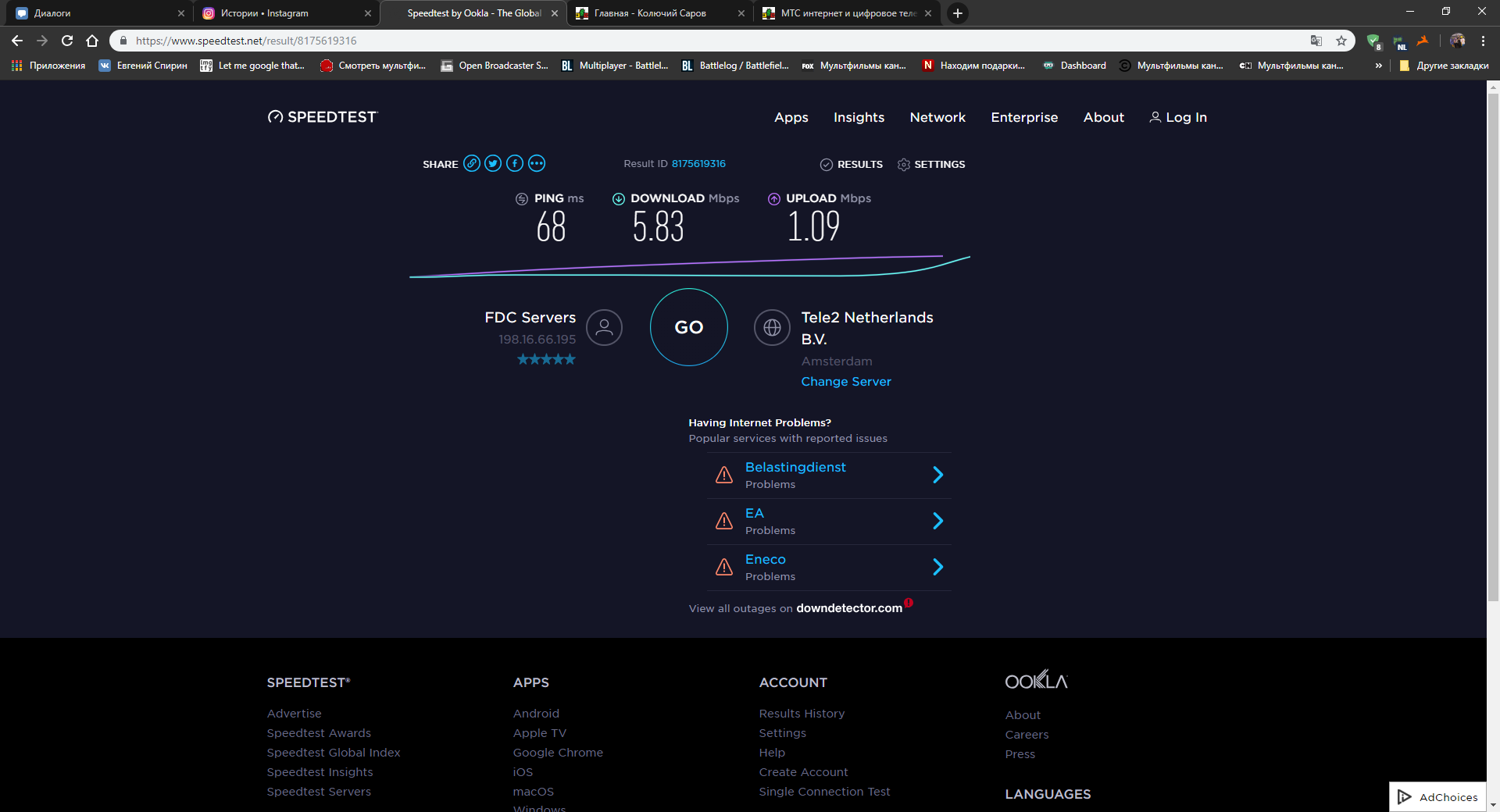This screenshot has width=1500, height=812.
Task: Click the FDC Servers user icon
Action: (x=604, y=328)
